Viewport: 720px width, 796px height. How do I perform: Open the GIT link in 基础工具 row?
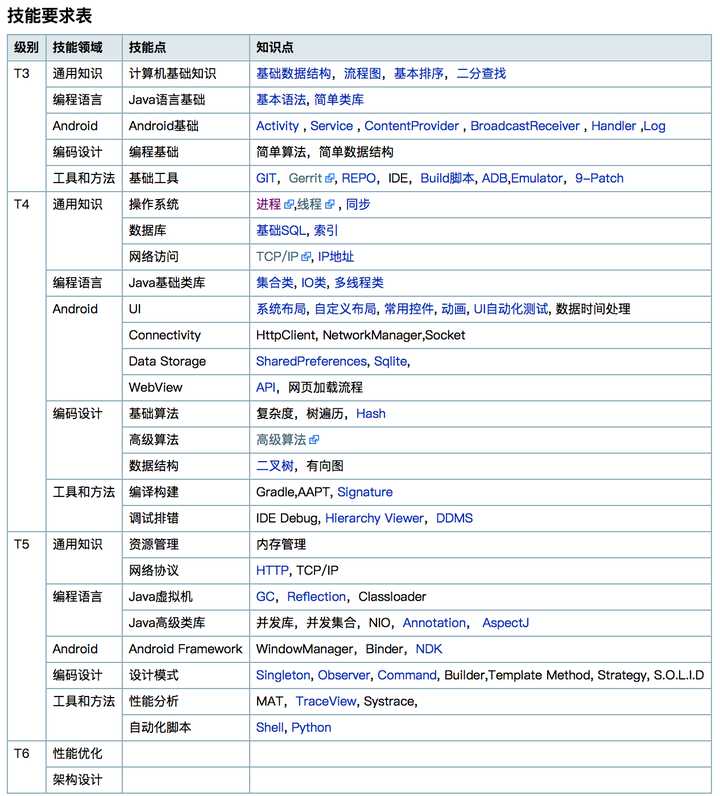tap(267, 178)
